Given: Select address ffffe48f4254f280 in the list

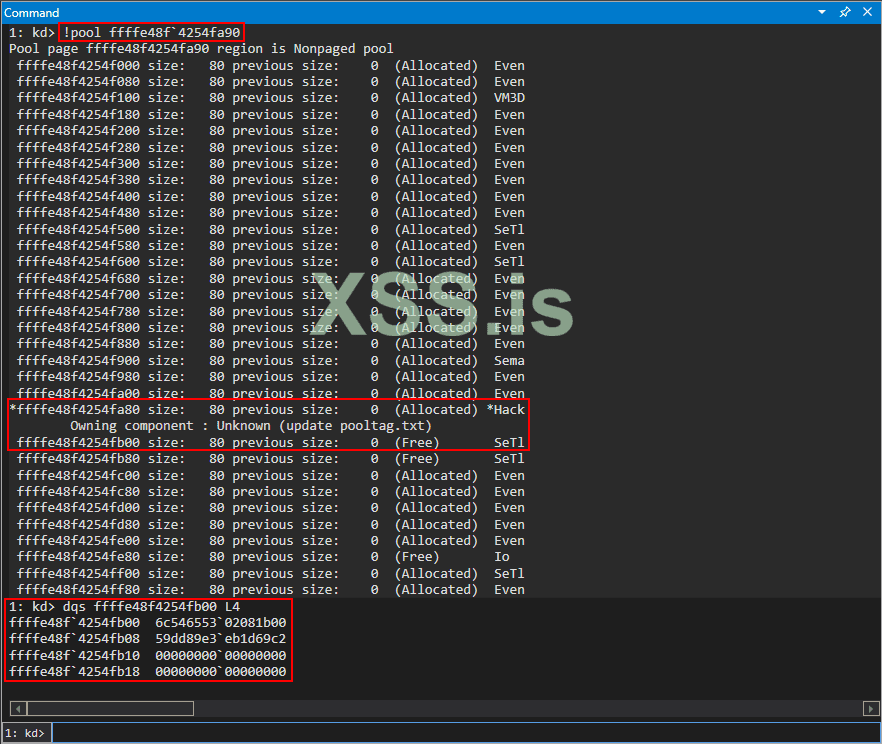Looking at the screenshot, I should point(78,147).
